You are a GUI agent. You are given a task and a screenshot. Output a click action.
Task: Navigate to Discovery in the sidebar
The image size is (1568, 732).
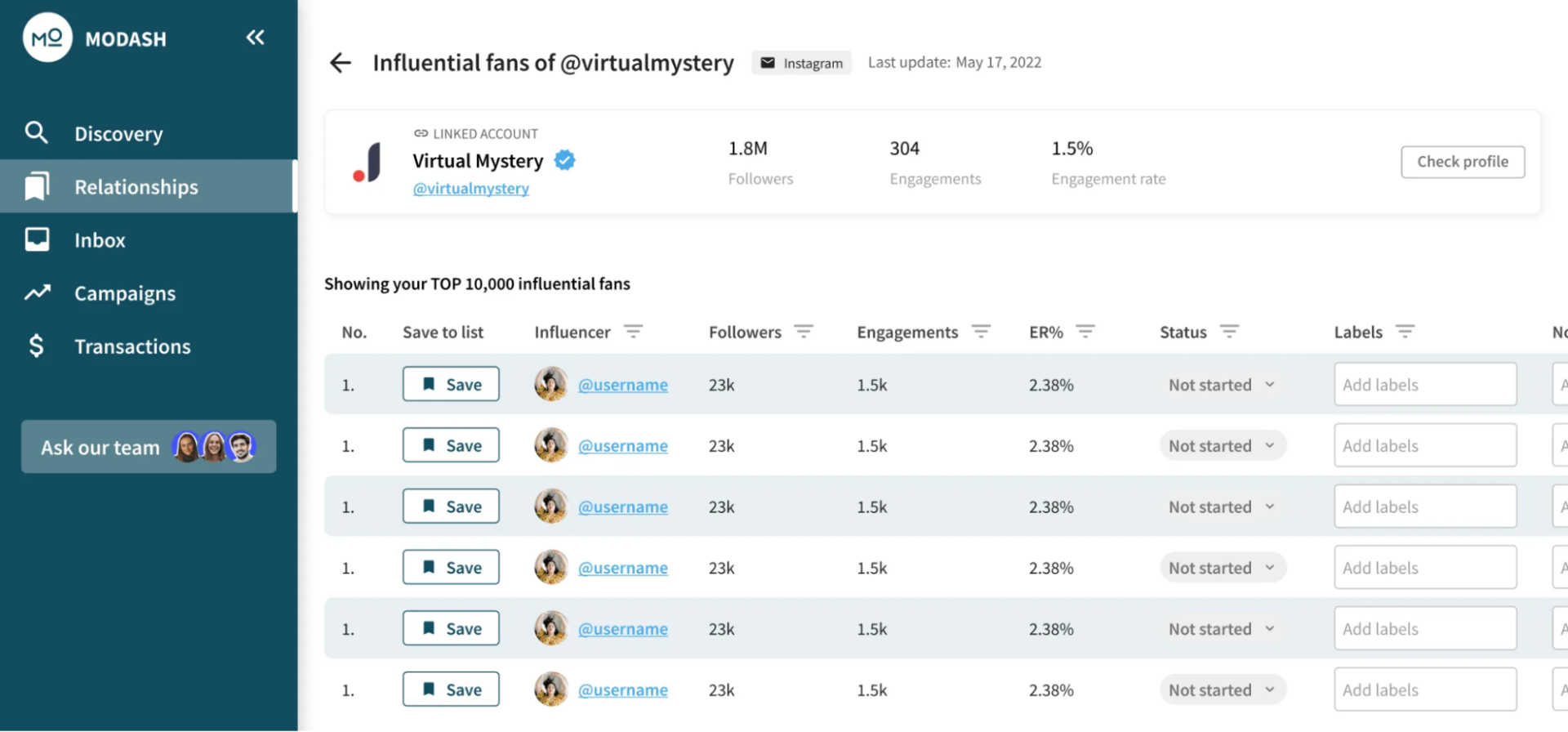[x=118, y=132]
